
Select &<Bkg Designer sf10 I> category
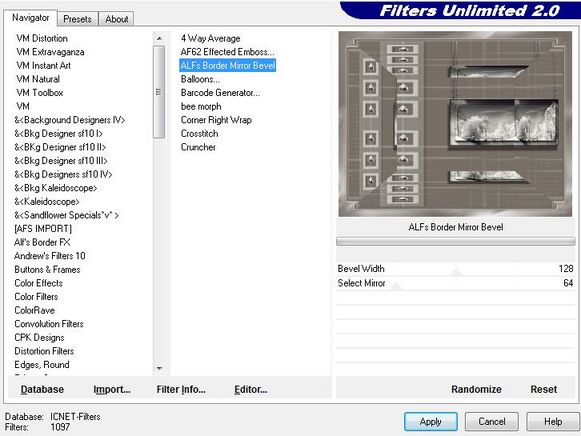(x=59, y=134)
